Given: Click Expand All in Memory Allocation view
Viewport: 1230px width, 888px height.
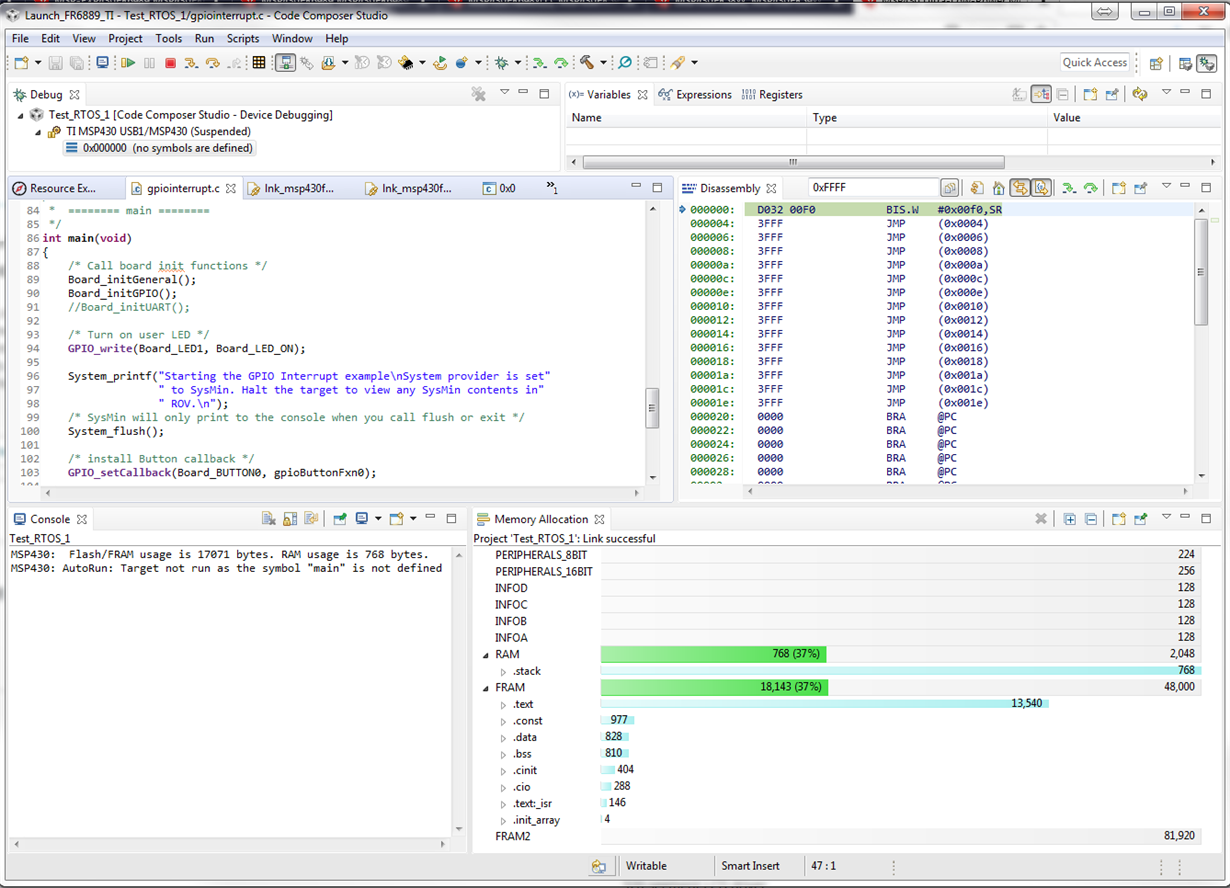Looking at the screenshot, I should click(x=1069, y=519).
